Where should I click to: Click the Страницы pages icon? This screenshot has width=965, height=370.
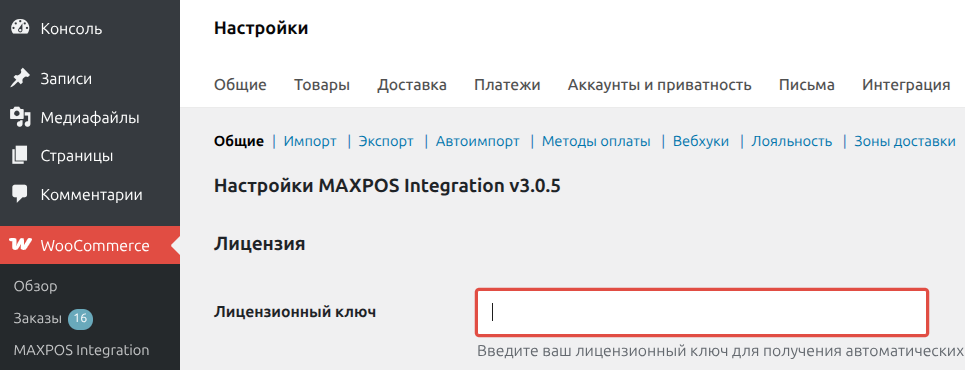(x=20, y=156)
